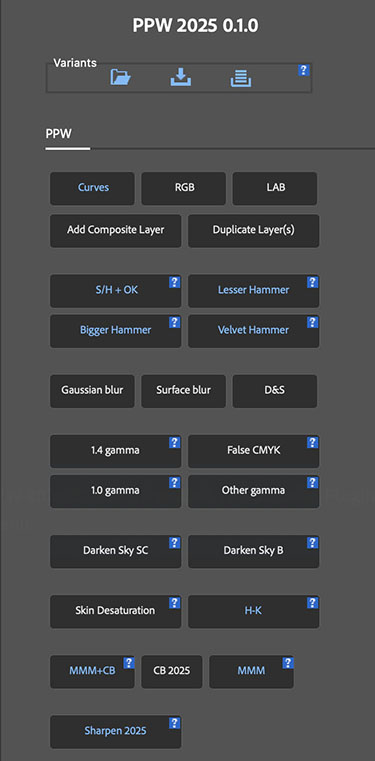Open help icon on Darken Sky B
This screenshot has height=761, width=375.
point(313,543)
